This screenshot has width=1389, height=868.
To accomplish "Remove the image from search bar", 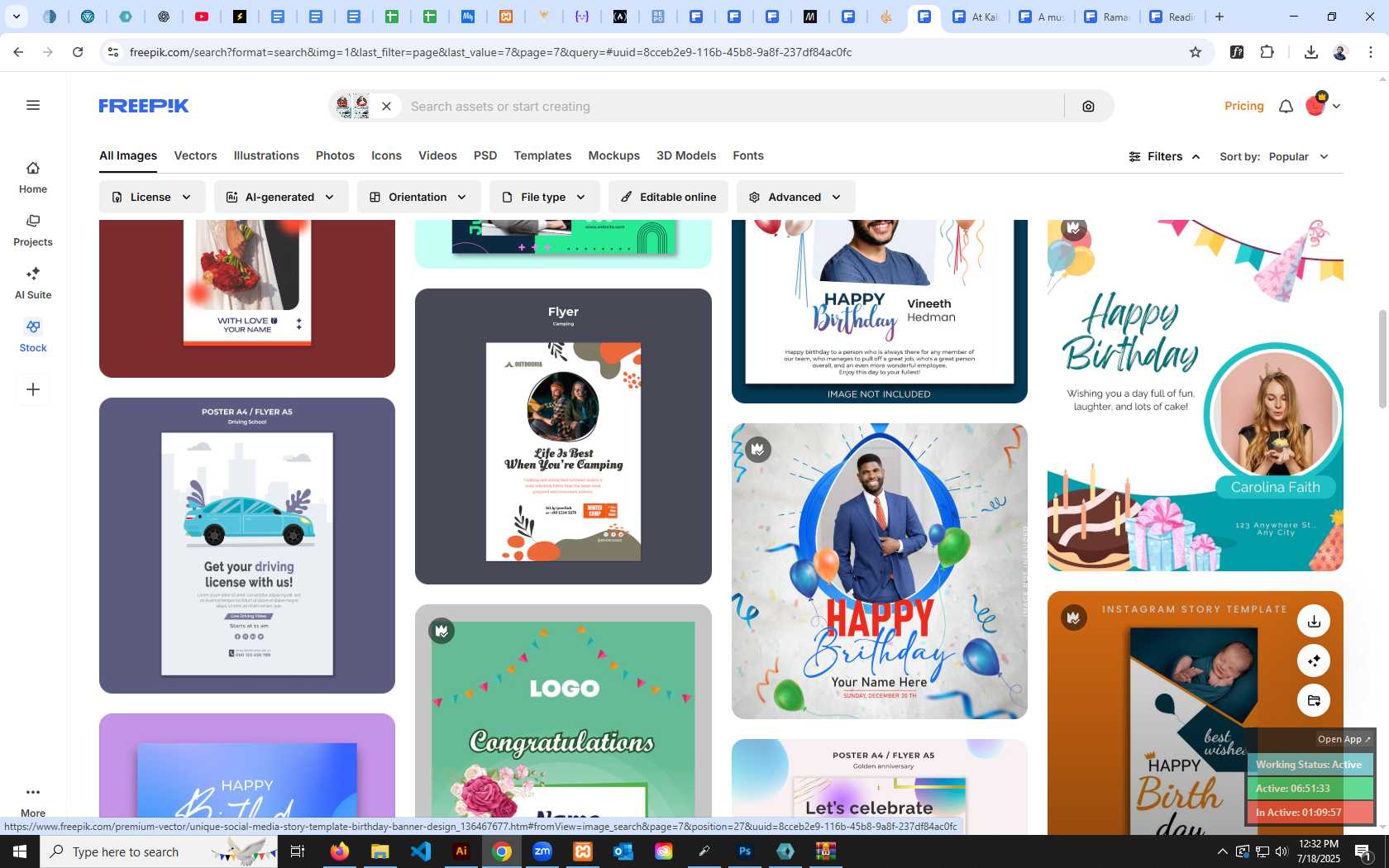I will (386, 106).
